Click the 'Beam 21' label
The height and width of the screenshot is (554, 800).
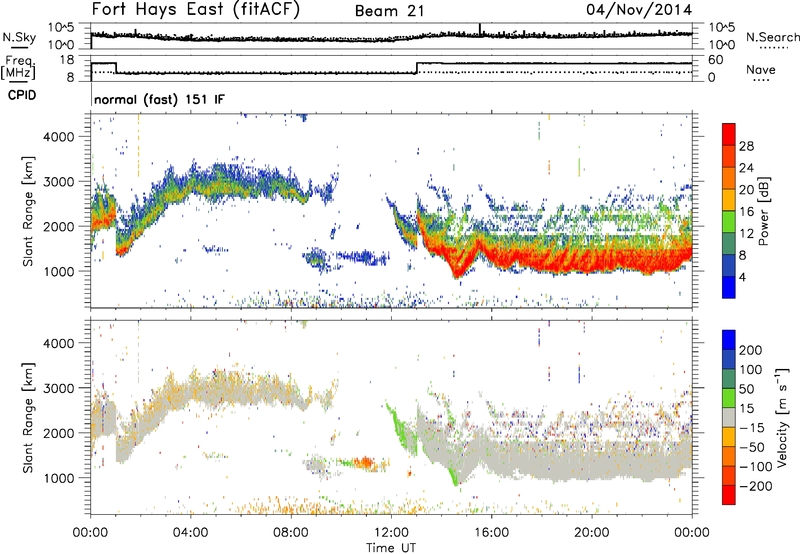click(x=390, y=11)
